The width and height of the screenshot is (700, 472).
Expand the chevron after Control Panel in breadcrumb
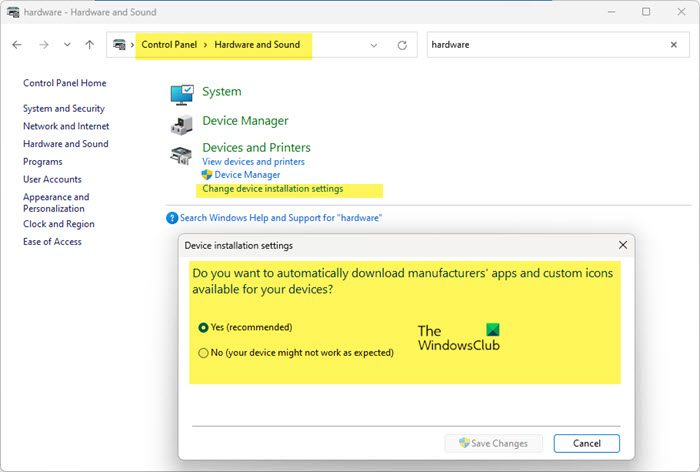pyautogui.click(x=207, y=45)
